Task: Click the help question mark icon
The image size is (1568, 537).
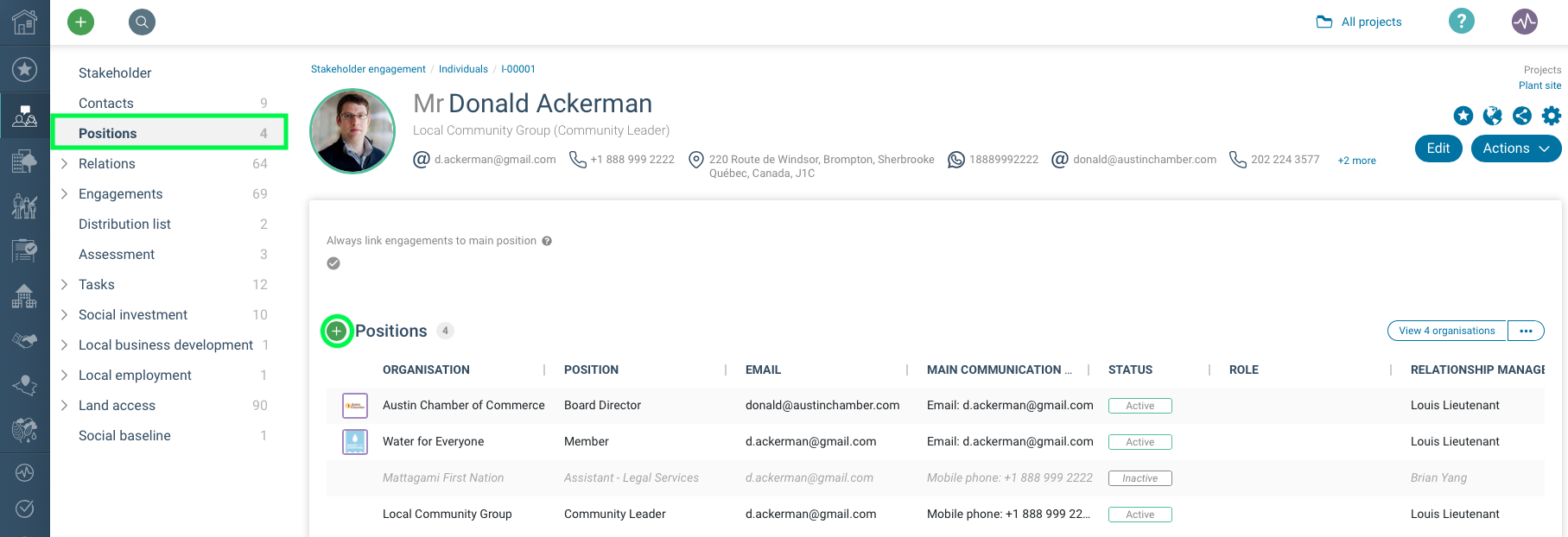Action: pyautogui.click(x=1461, y=22)
